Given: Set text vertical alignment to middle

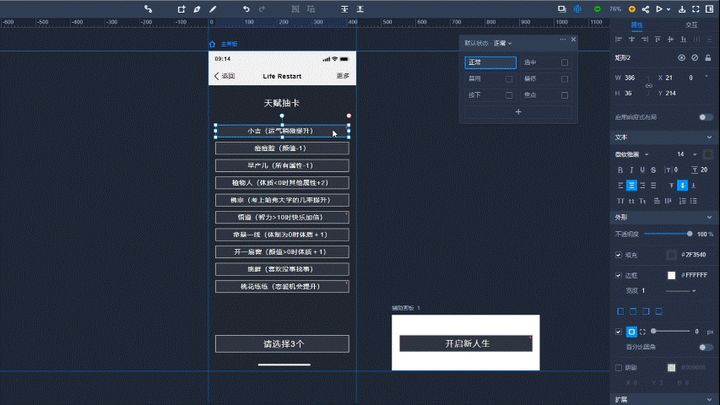Looking at the screenshot, I should 682,186.
